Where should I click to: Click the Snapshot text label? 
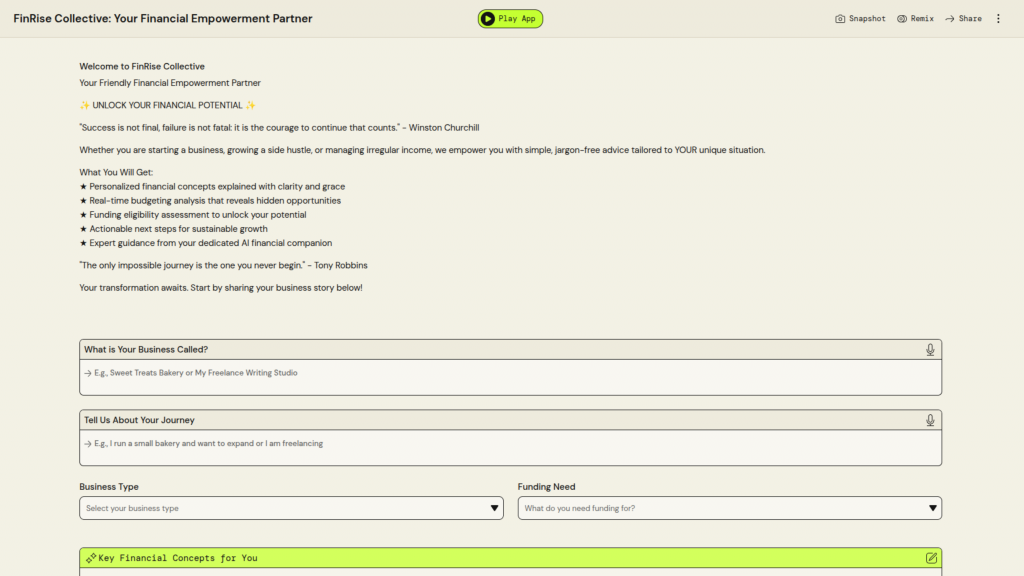pyautogui.click(x=867, y=19)
